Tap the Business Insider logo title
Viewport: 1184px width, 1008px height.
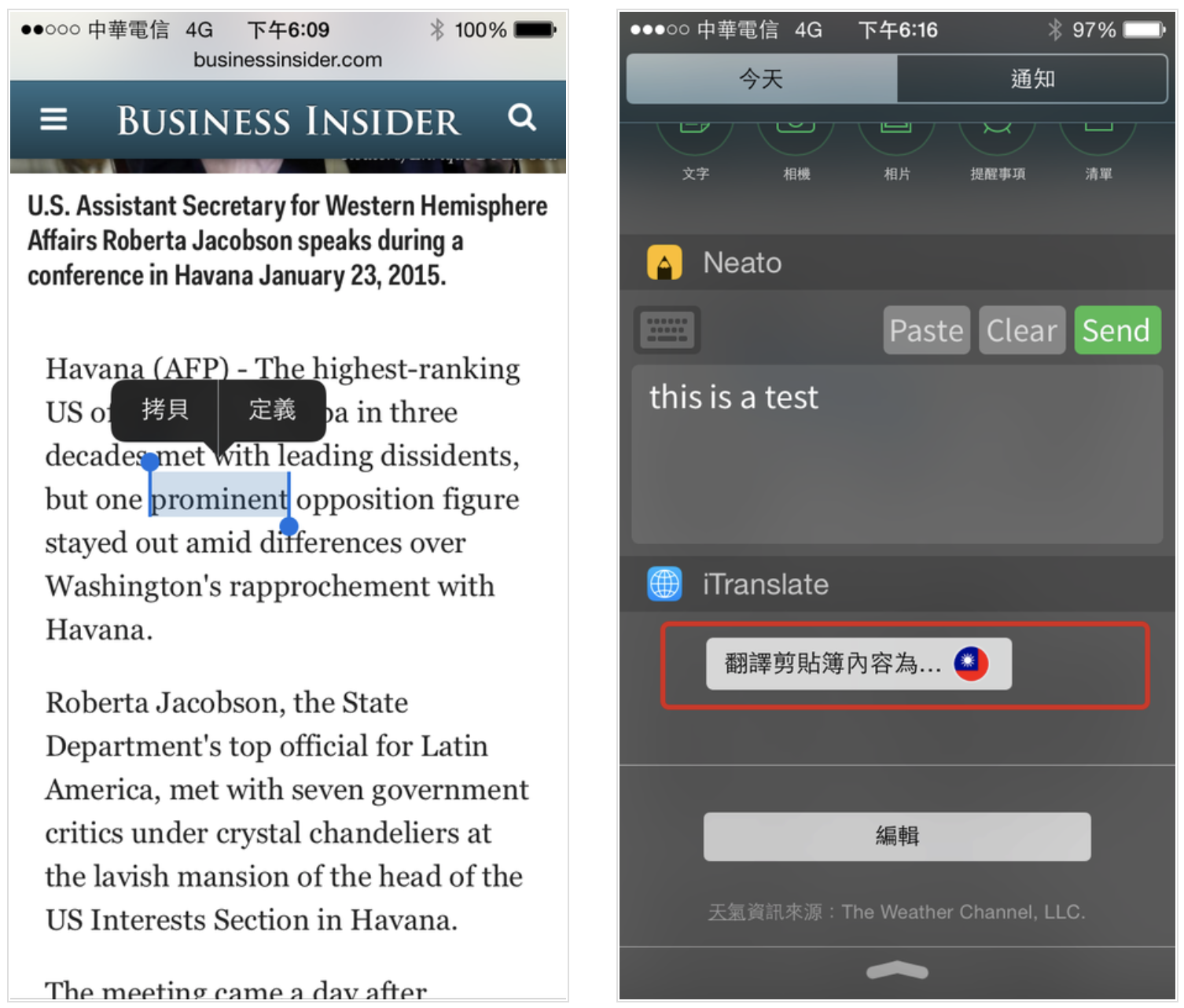[x=288, y=122]
